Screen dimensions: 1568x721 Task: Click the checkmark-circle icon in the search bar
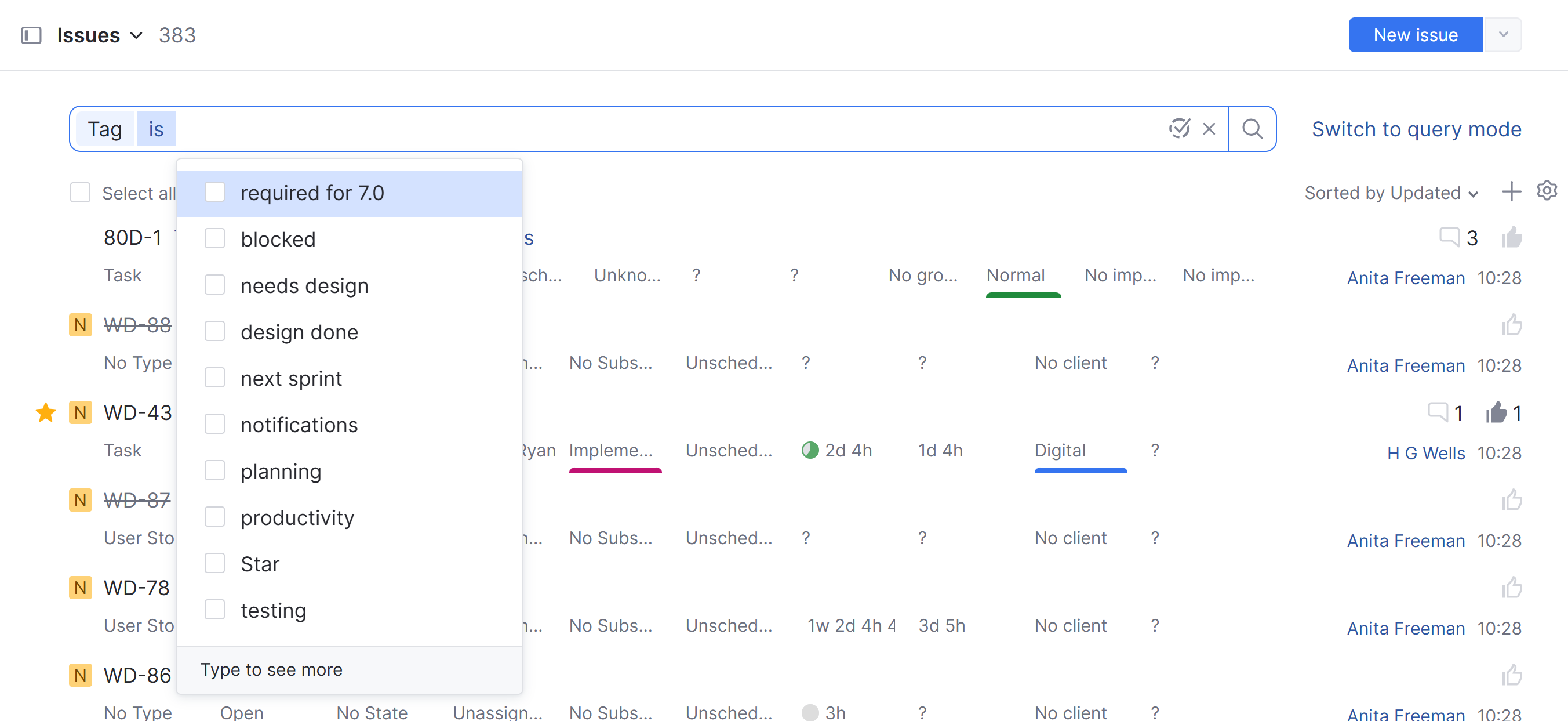tap(1179, 129)
